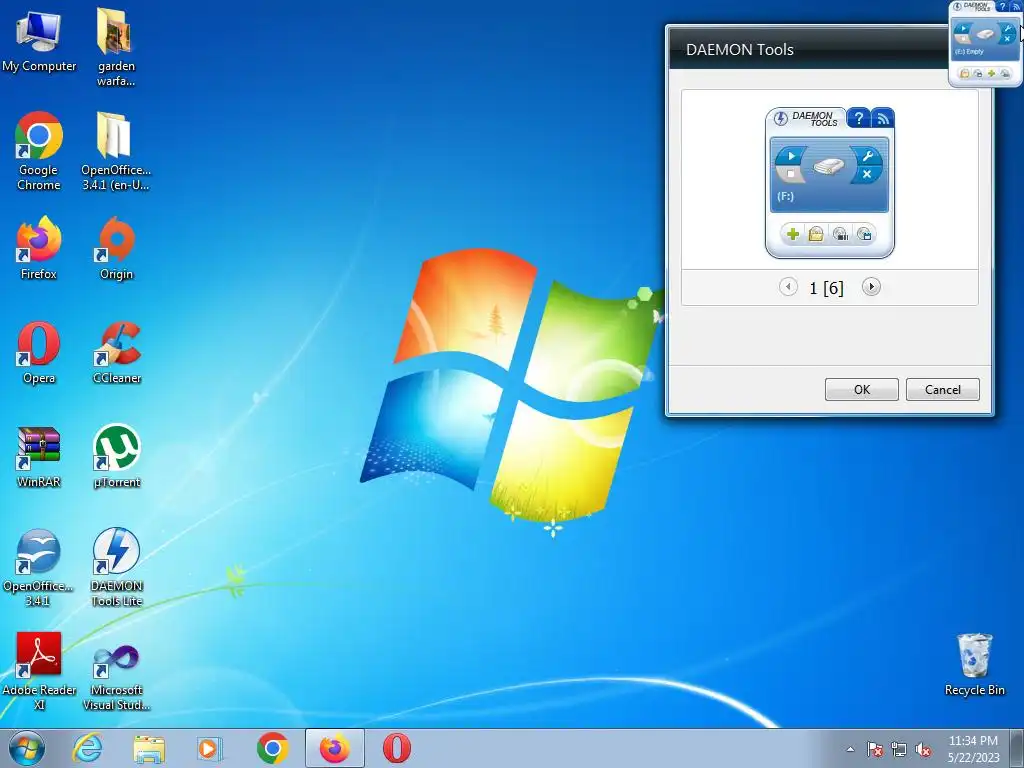Click the muted volume icon in tray

tap(923, 749)
